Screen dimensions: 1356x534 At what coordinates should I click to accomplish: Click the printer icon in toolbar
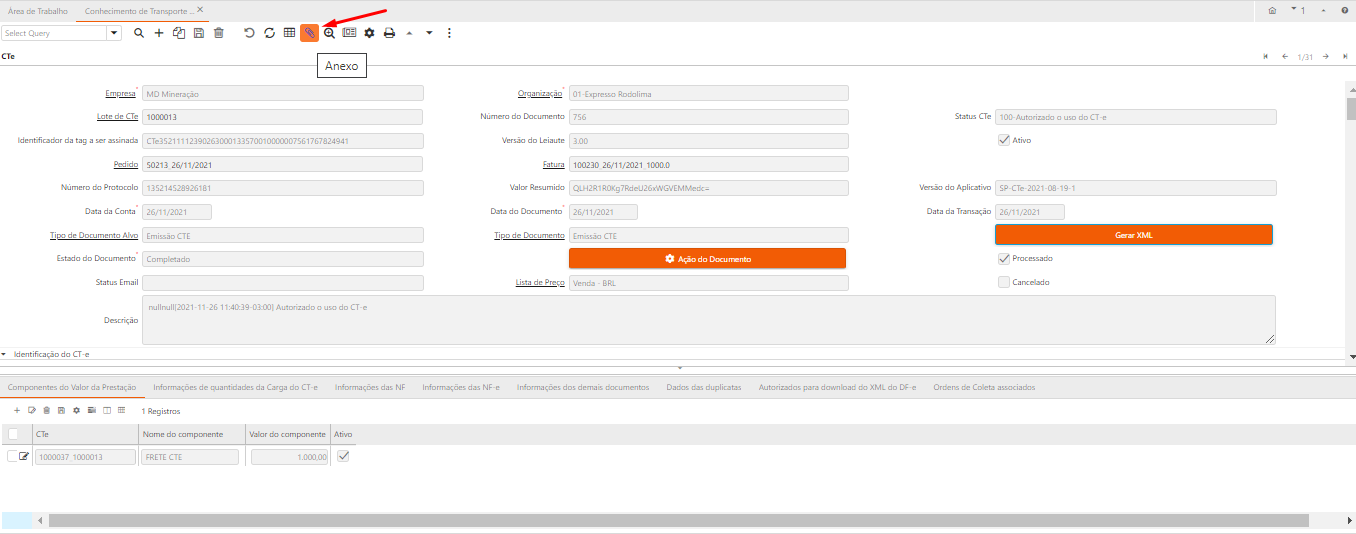(389, 33)
